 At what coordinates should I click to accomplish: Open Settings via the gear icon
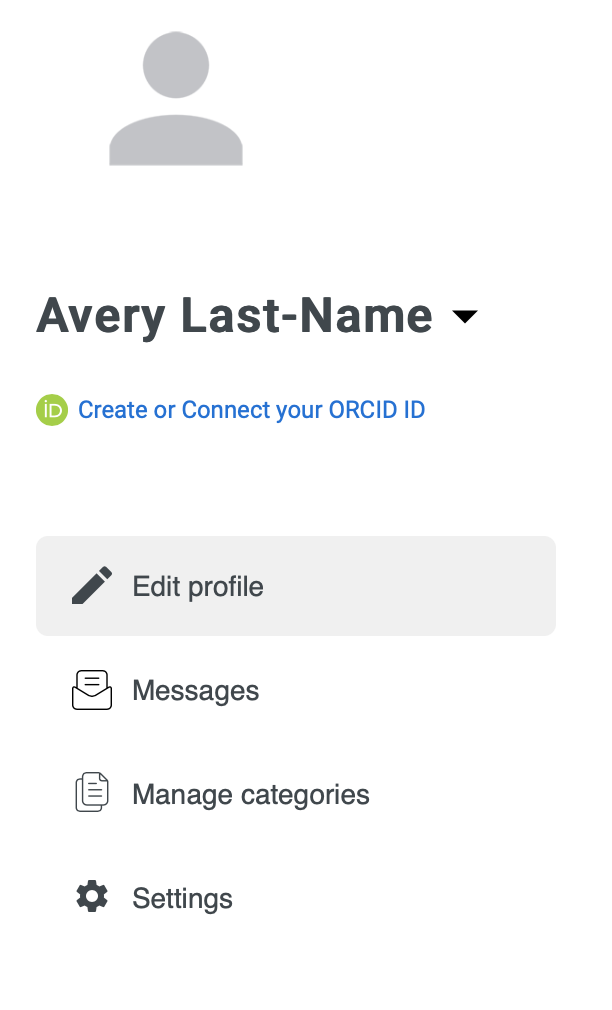point(92,897)
